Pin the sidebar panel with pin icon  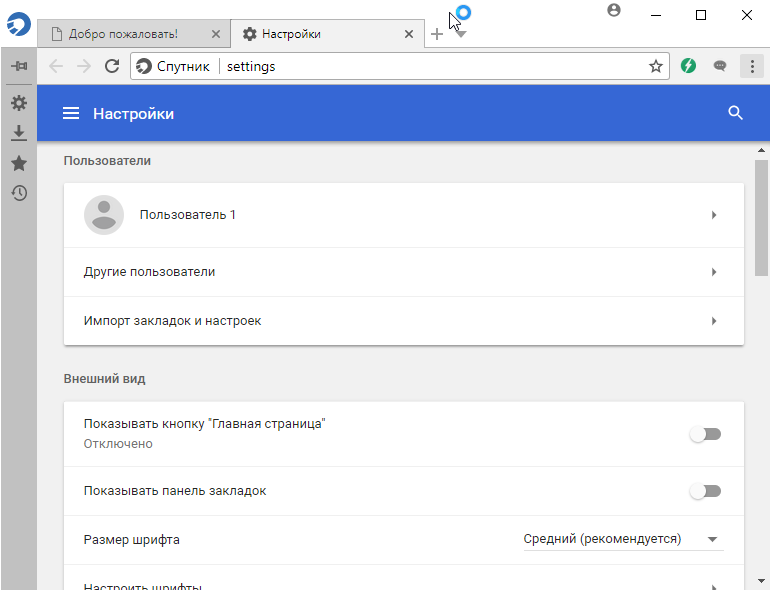coord(19,66)
